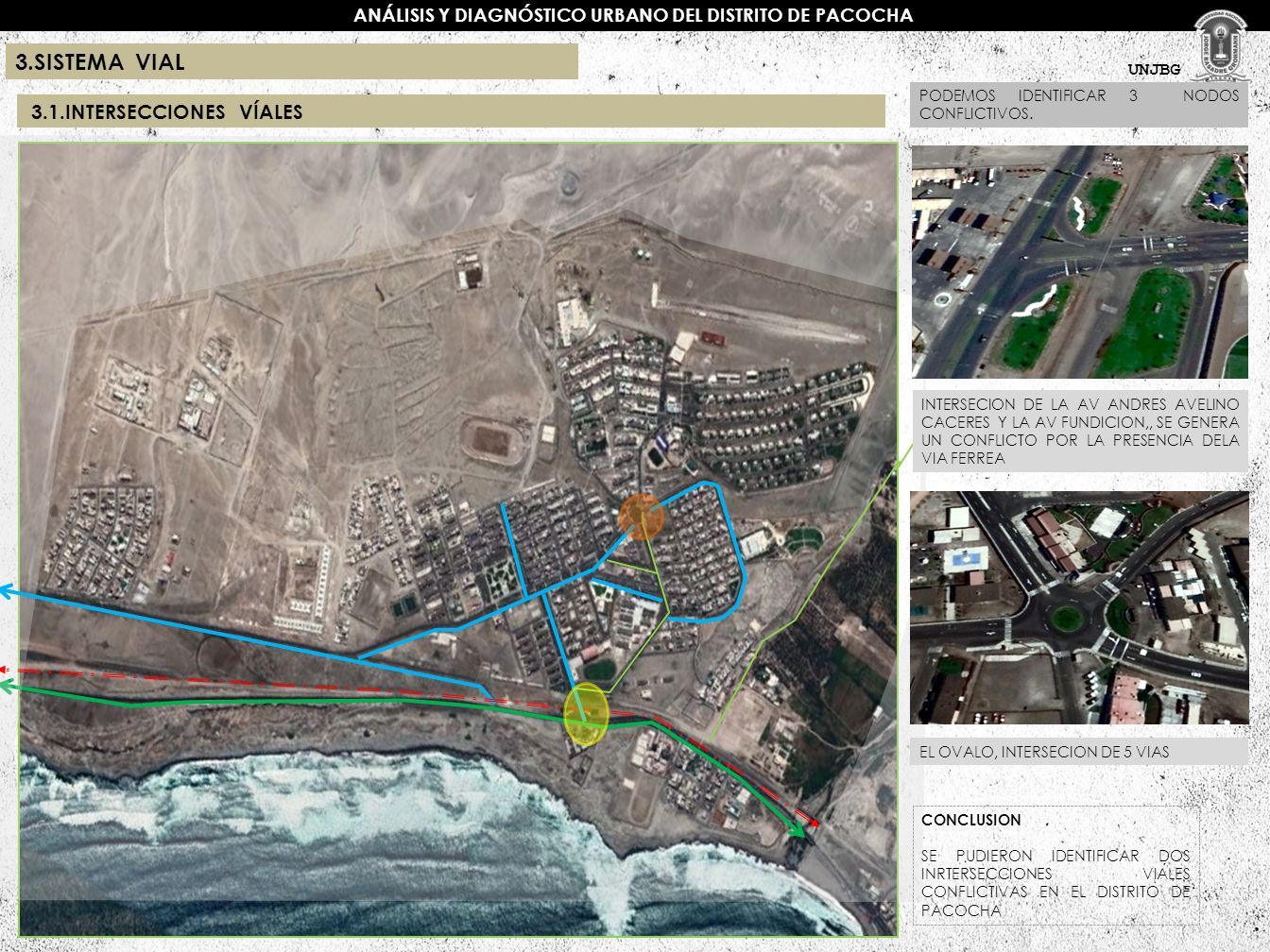Image resolution: width=1270 pixels, height=952 pixels.
Task: Click the main satellite map of Pacocha
Action: [457, 539]
